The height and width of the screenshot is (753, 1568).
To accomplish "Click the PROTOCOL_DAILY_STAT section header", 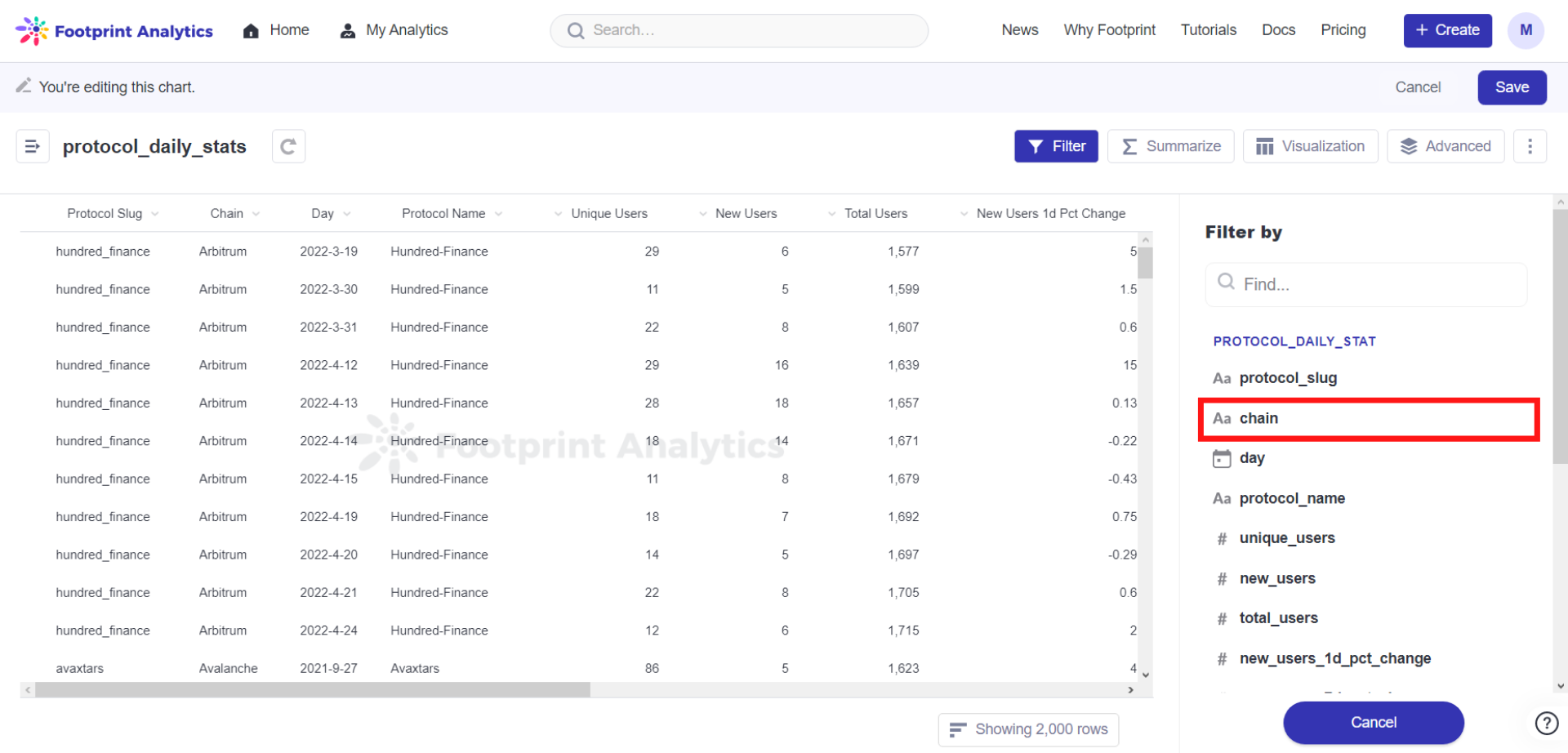I will (x=1294, y=341).
